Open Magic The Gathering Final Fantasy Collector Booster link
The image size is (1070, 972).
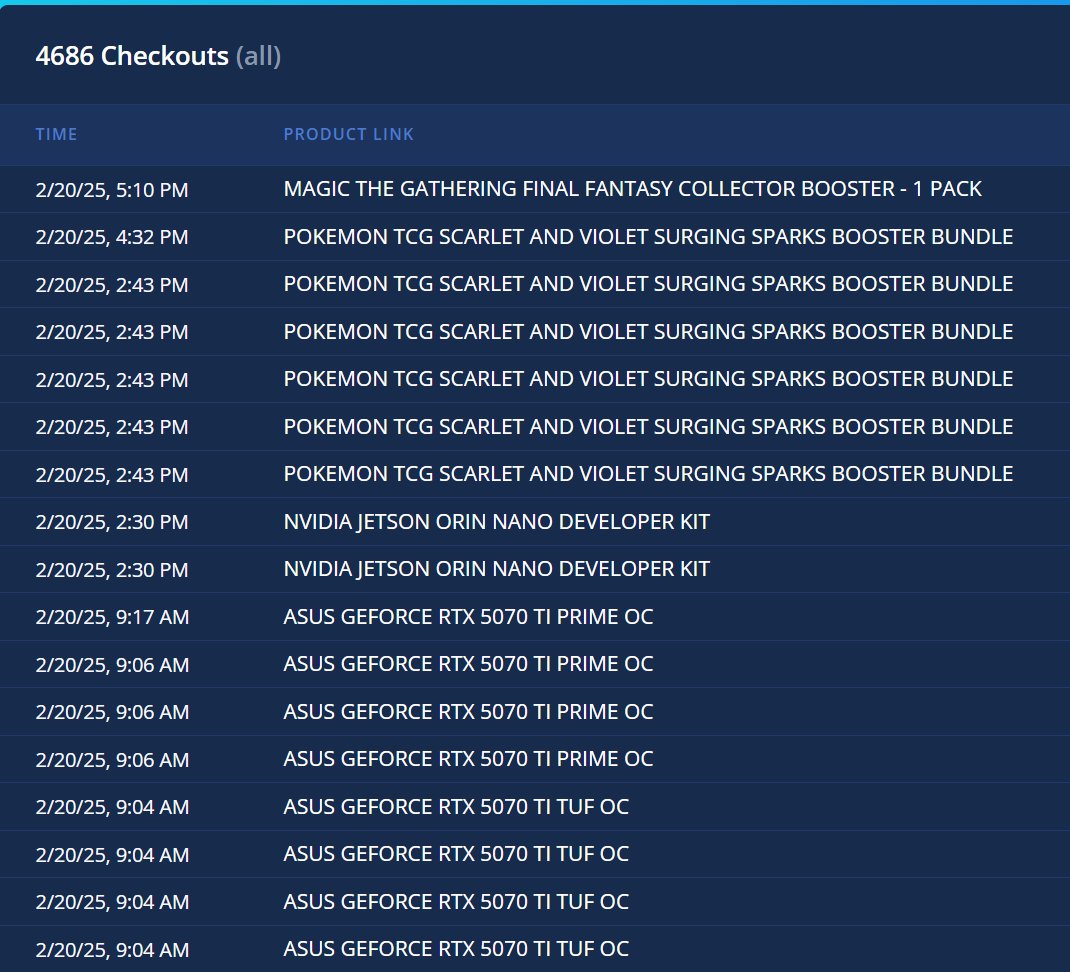pyautogui.click(x=633, y=189)
